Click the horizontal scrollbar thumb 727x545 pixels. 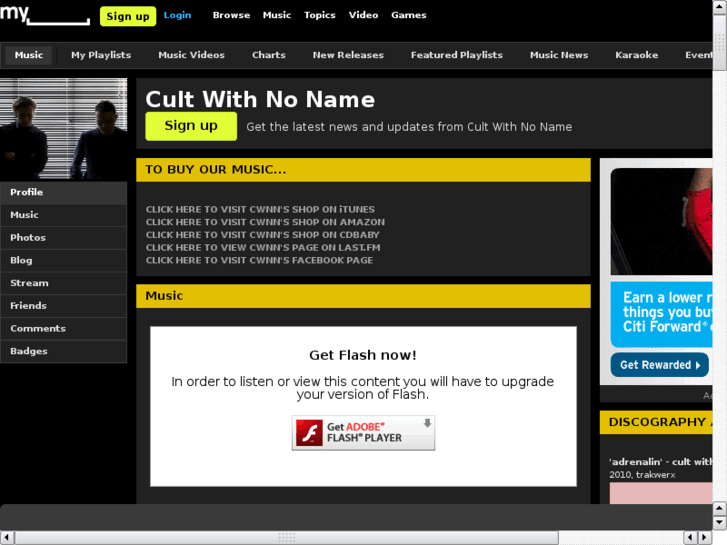pos(287,538)
